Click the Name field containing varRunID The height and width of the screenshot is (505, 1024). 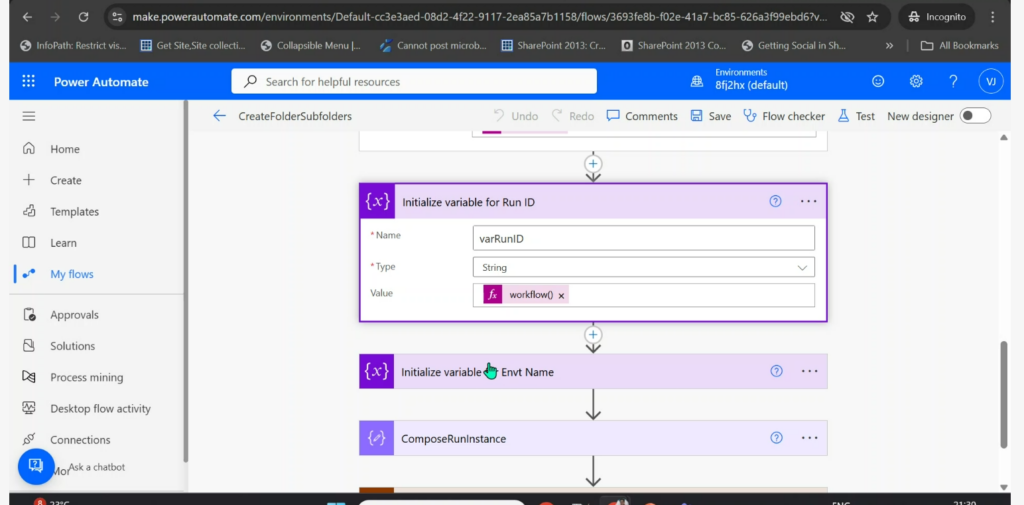643,238
